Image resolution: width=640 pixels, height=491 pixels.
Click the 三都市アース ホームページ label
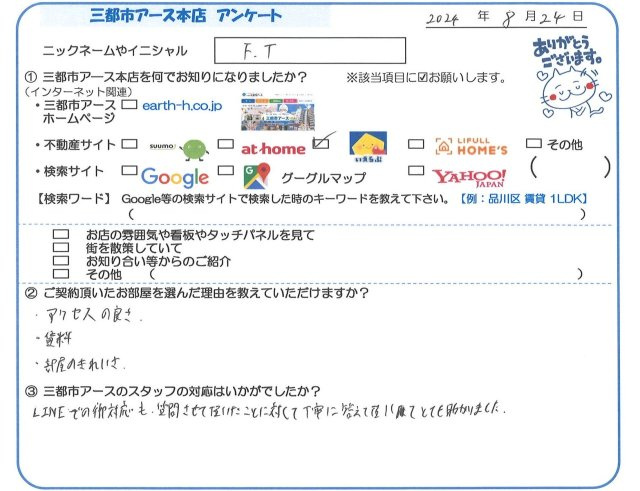point(79,111)
